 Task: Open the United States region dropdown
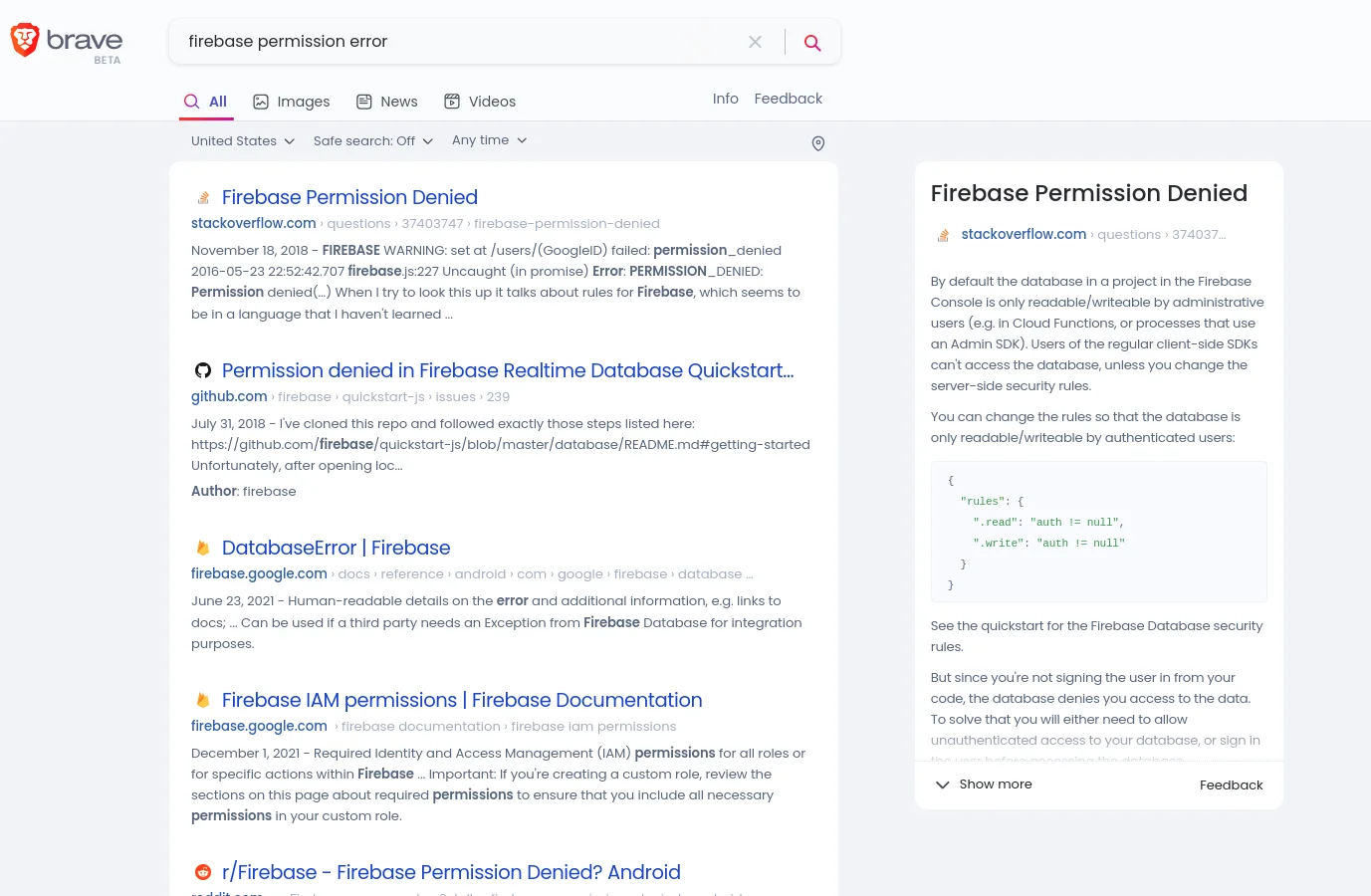coord(243,141)
